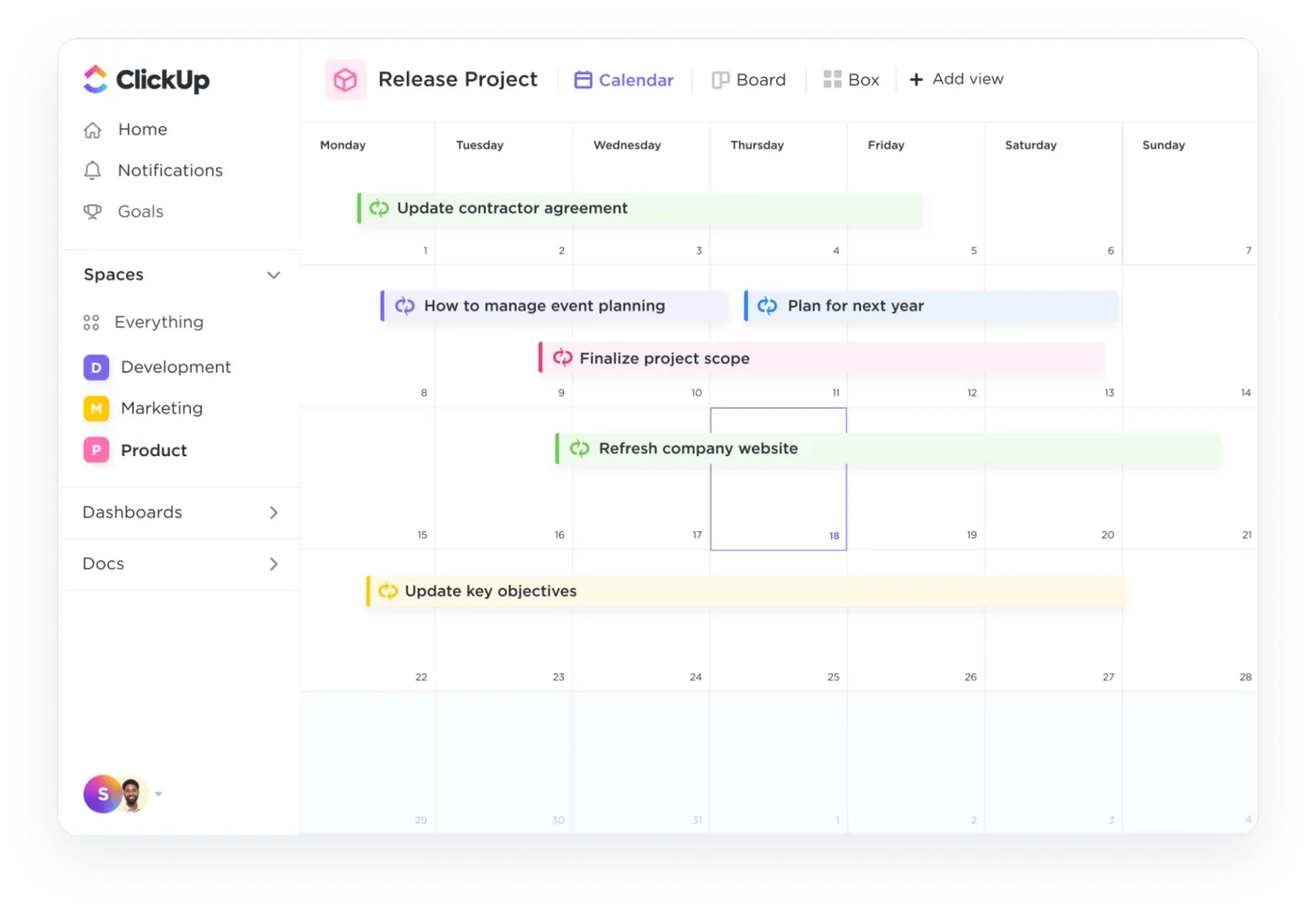Click recurring icon on Finalize project scope
This screenshot has width=1316, height=913.
click(563, 357)
